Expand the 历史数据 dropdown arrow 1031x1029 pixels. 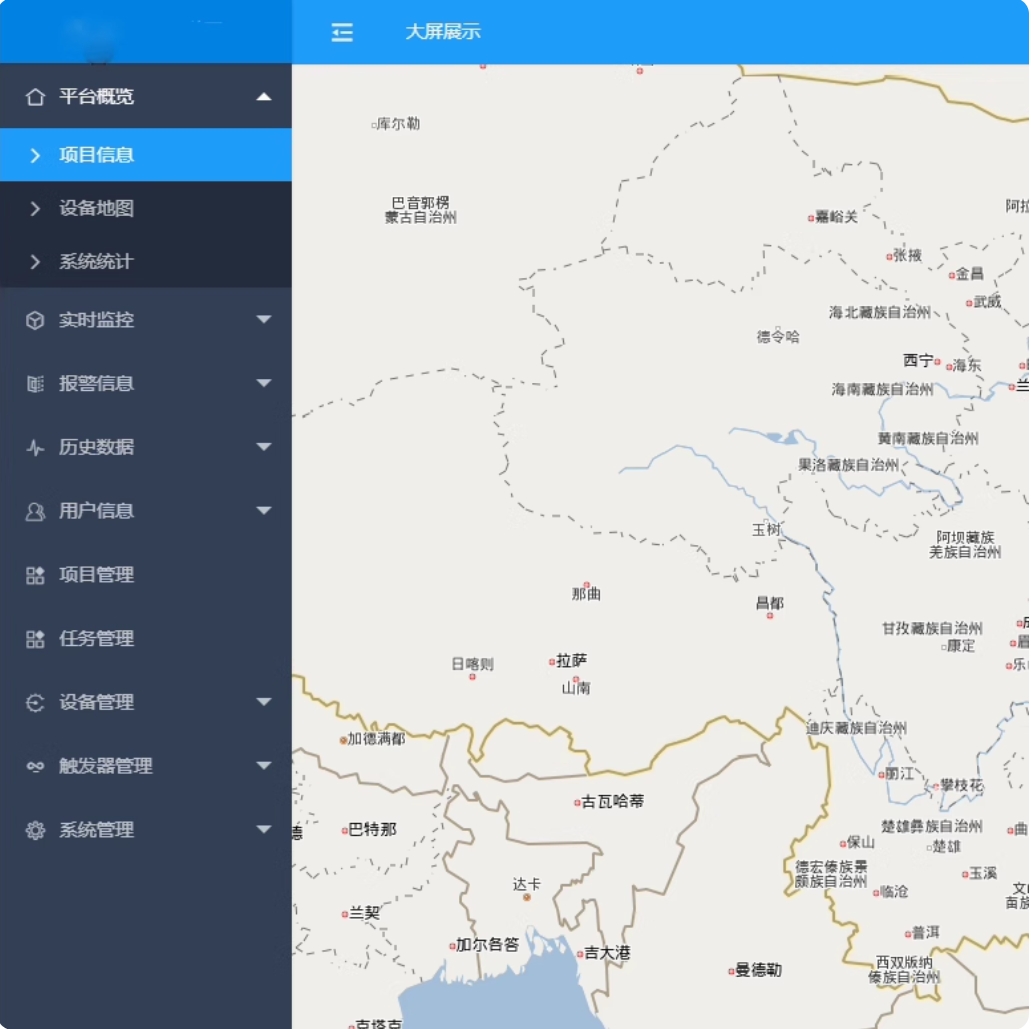264,447
